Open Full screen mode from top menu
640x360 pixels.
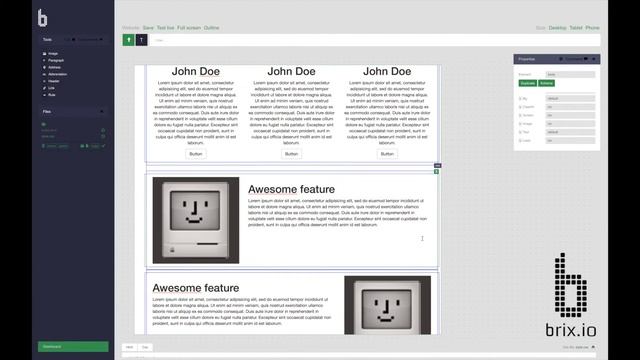coord(189,28)
